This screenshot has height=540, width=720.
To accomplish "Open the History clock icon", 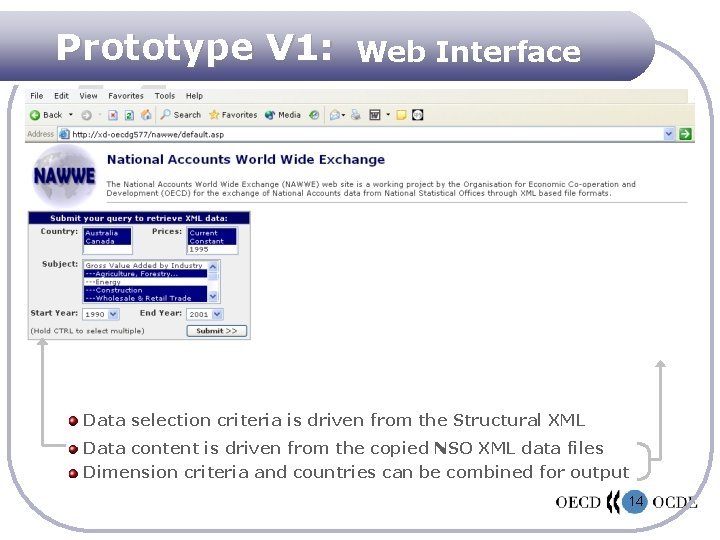I will coord(314,115).
